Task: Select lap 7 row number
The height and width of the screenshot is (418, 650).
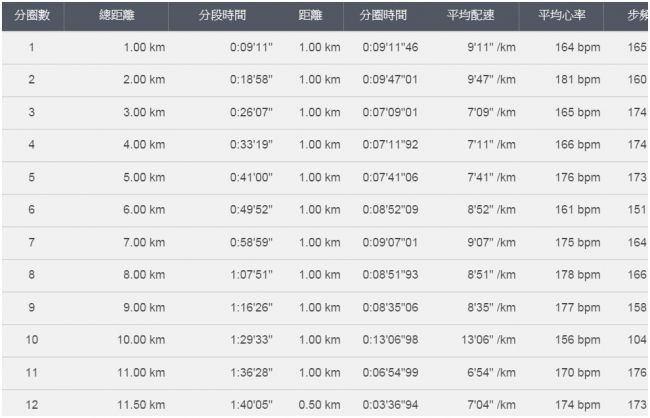Action: (x=31, y=243)
